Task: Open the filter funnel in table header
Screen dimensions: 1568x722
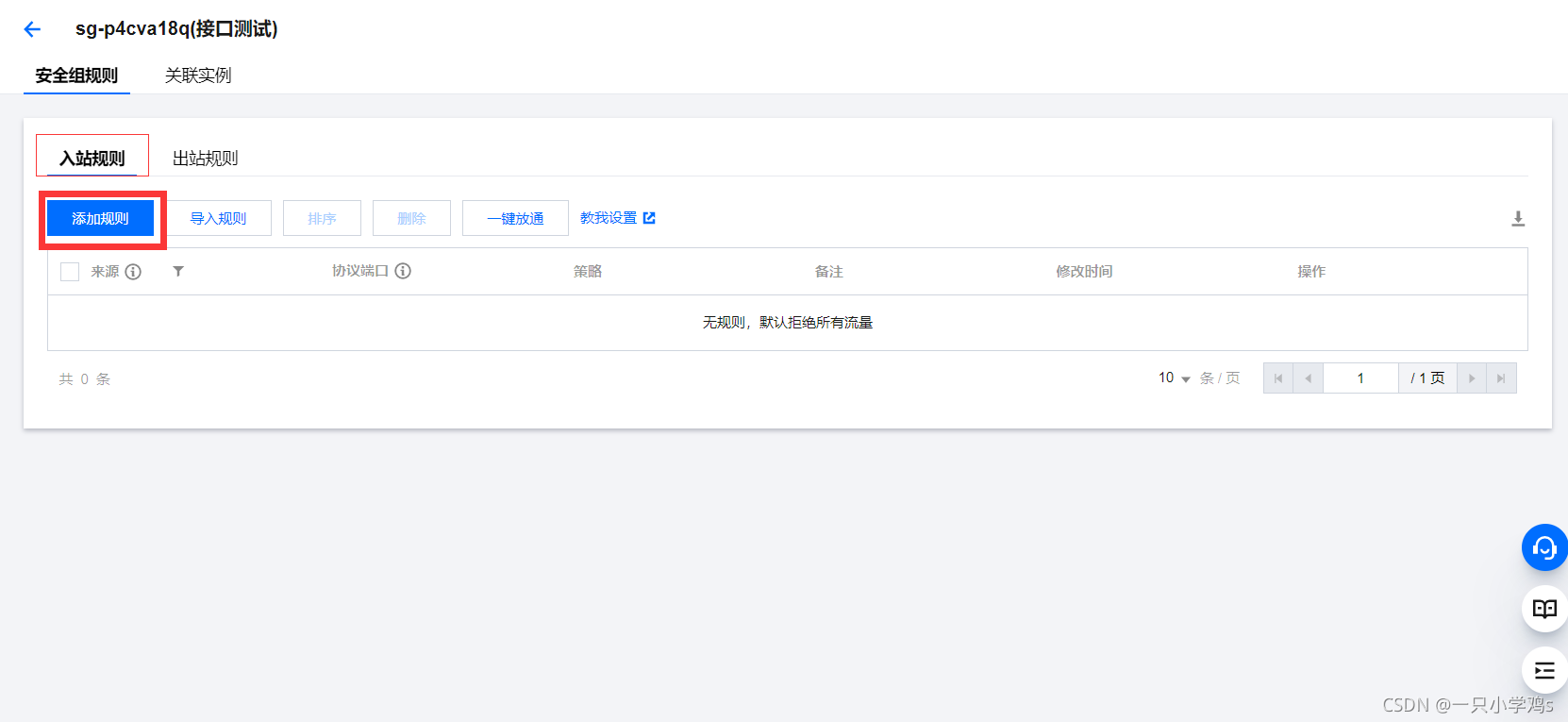Action: click(178, 272)
